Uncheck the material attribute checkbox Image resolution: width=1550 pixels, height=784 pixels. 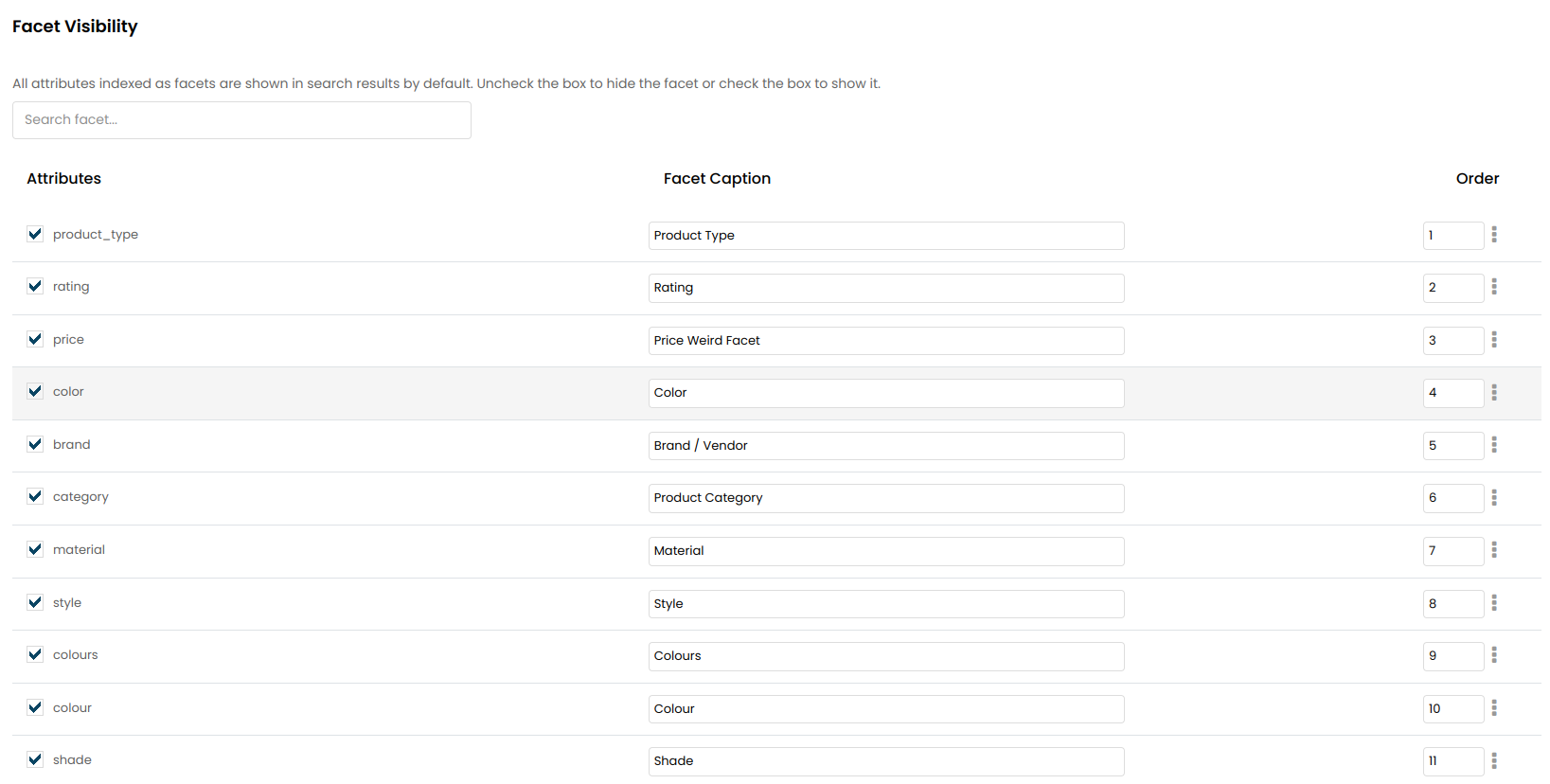(x=35, y=549)
